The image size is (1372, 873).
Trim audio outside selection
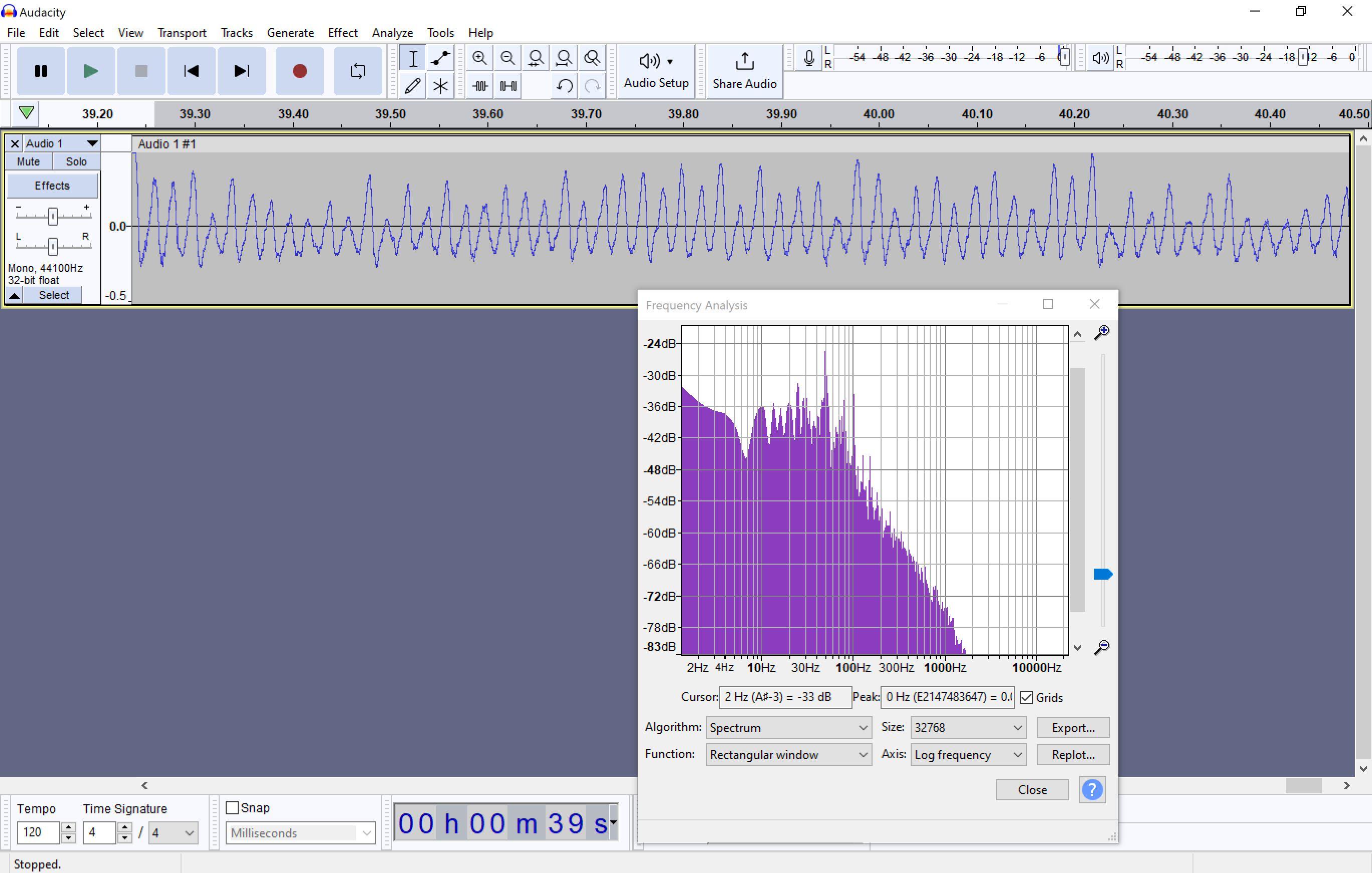click(x=480, y=86)
